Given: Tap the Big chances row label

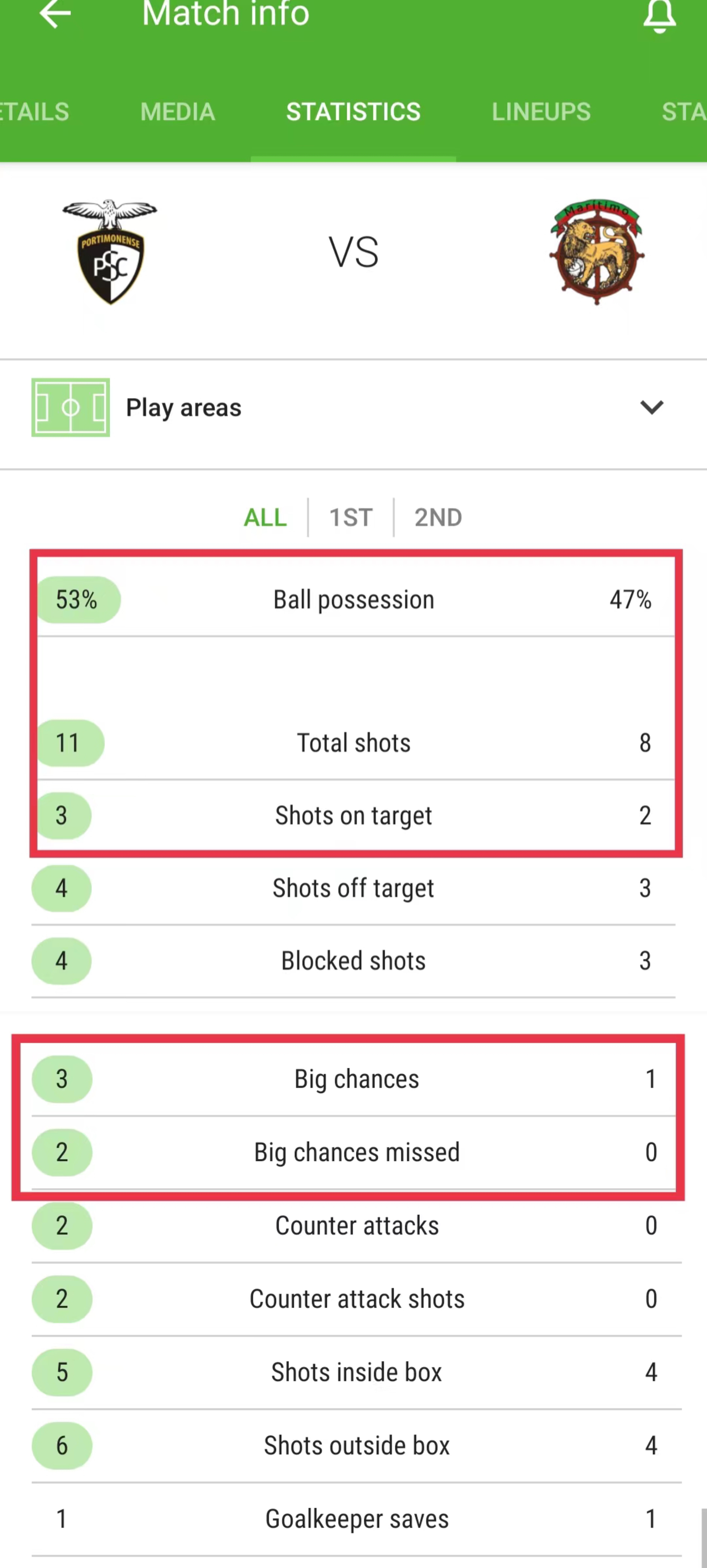Looking at the screenshot, I should [x=357, y=1079].
